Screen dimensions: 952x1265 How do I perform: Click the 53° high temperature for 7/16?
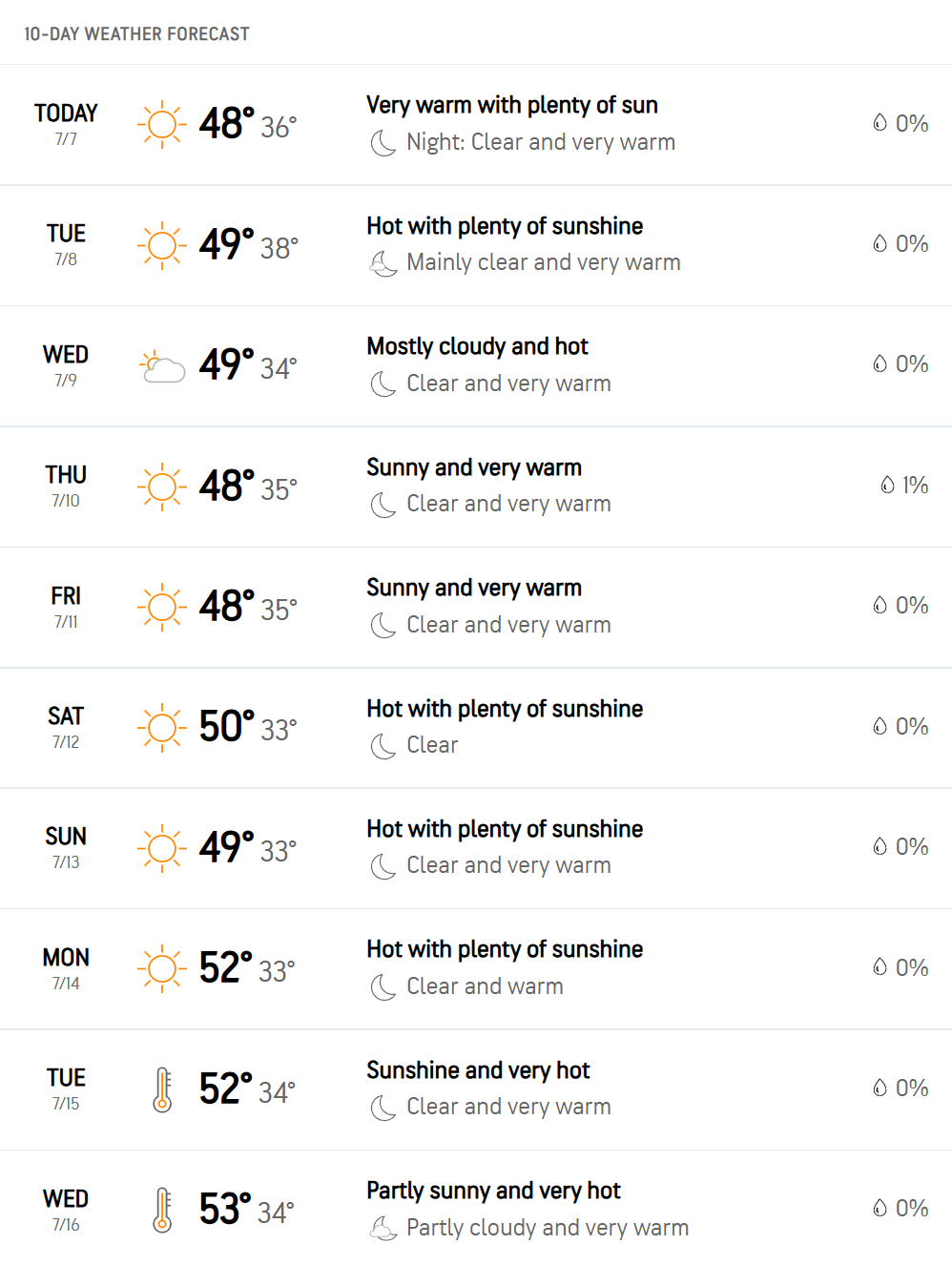coord(225,1210)
